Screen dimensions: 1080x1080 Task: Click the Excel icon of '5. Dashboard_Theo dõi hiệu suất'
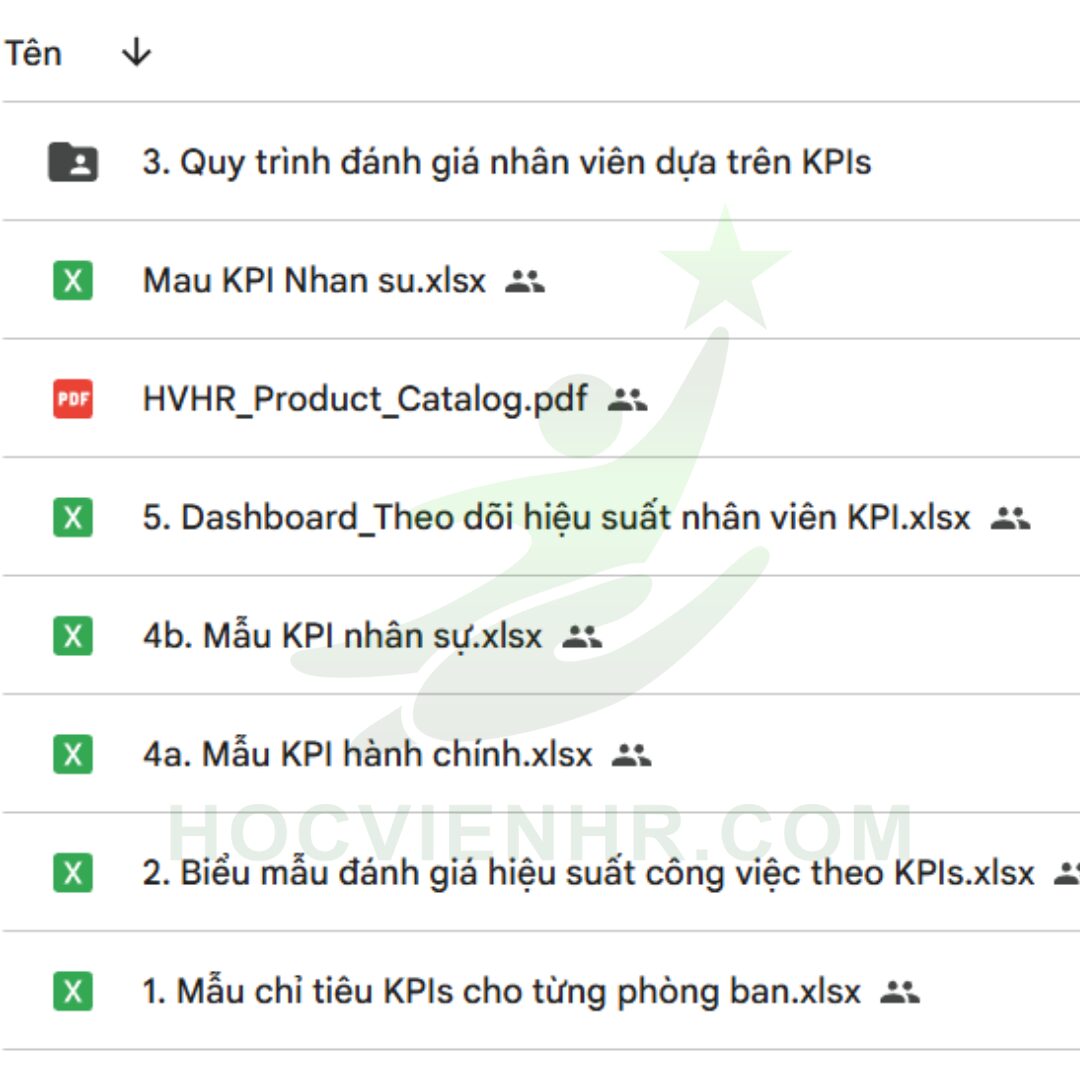[73, 517]
